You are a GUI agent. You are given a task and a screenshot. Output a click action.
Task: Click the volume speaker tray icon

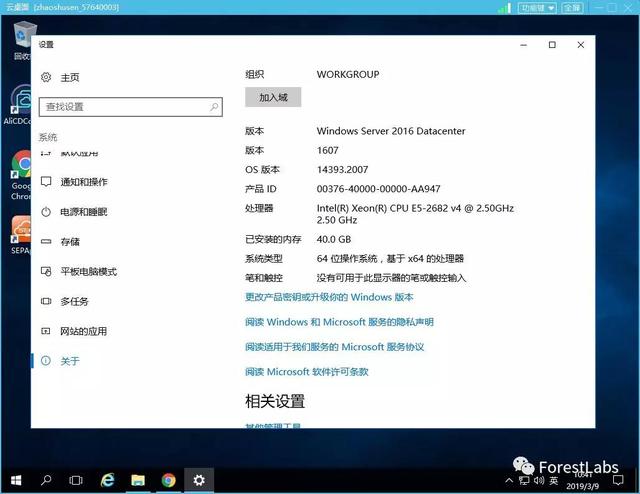coord(539,481)
